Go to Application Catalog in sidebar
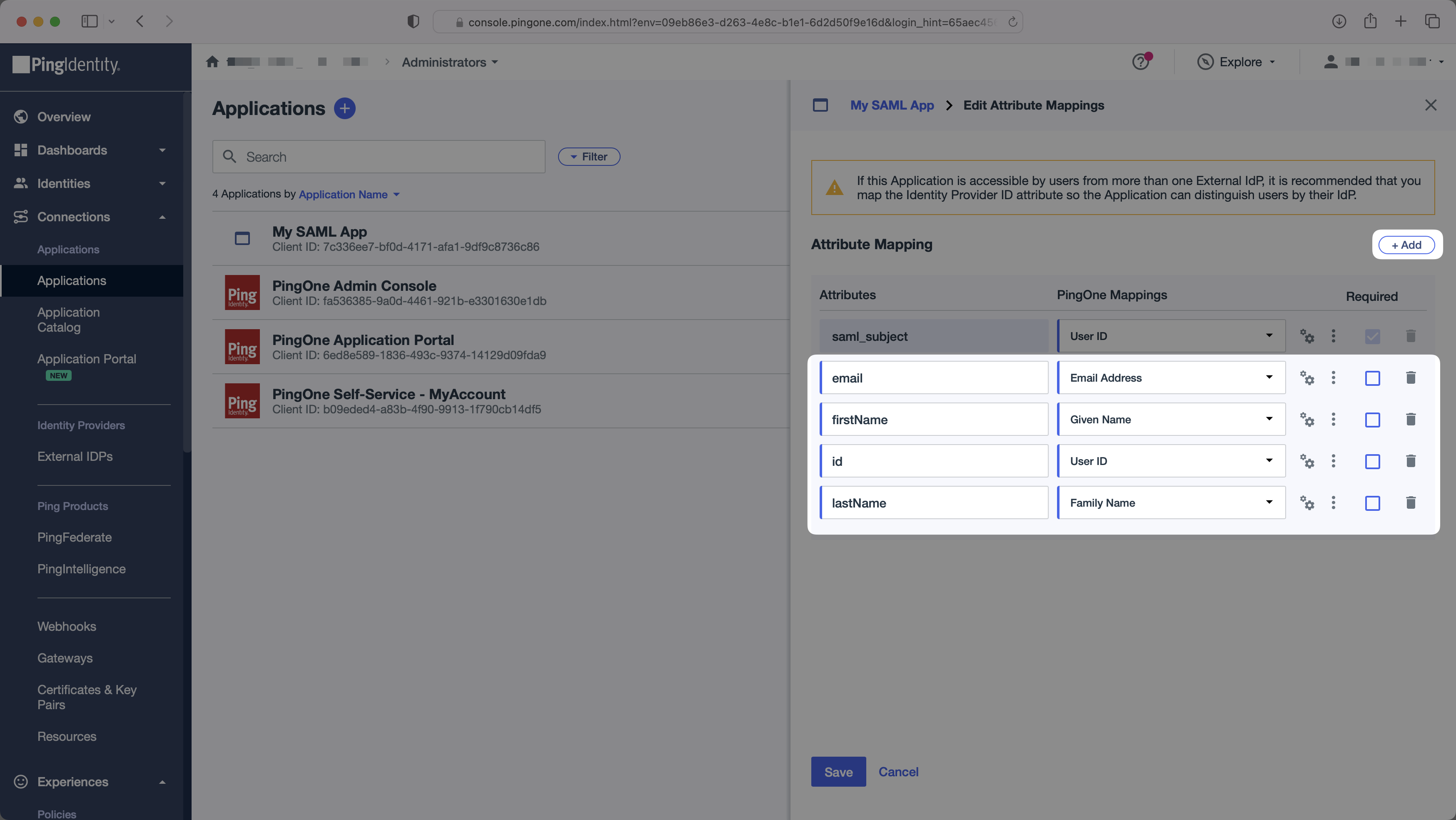 pos(68,320)
